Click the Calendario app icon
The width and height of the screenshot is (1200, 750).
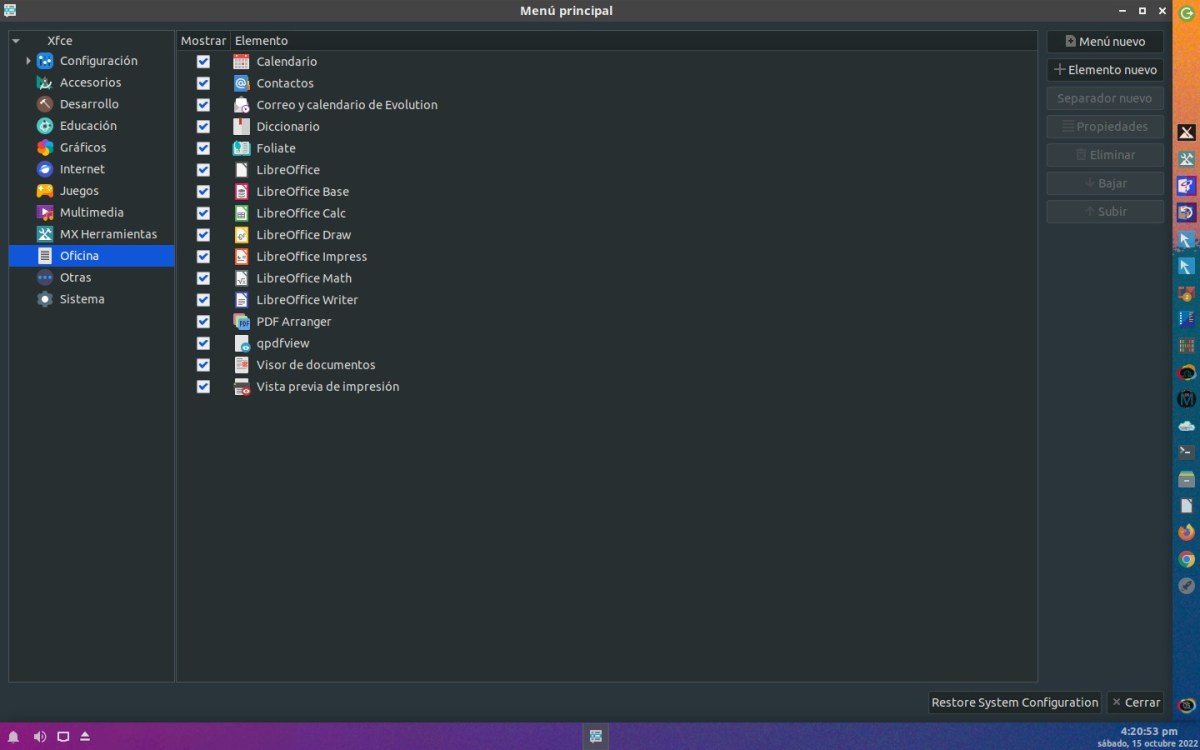pyautogui.click(x=241, y=62)
